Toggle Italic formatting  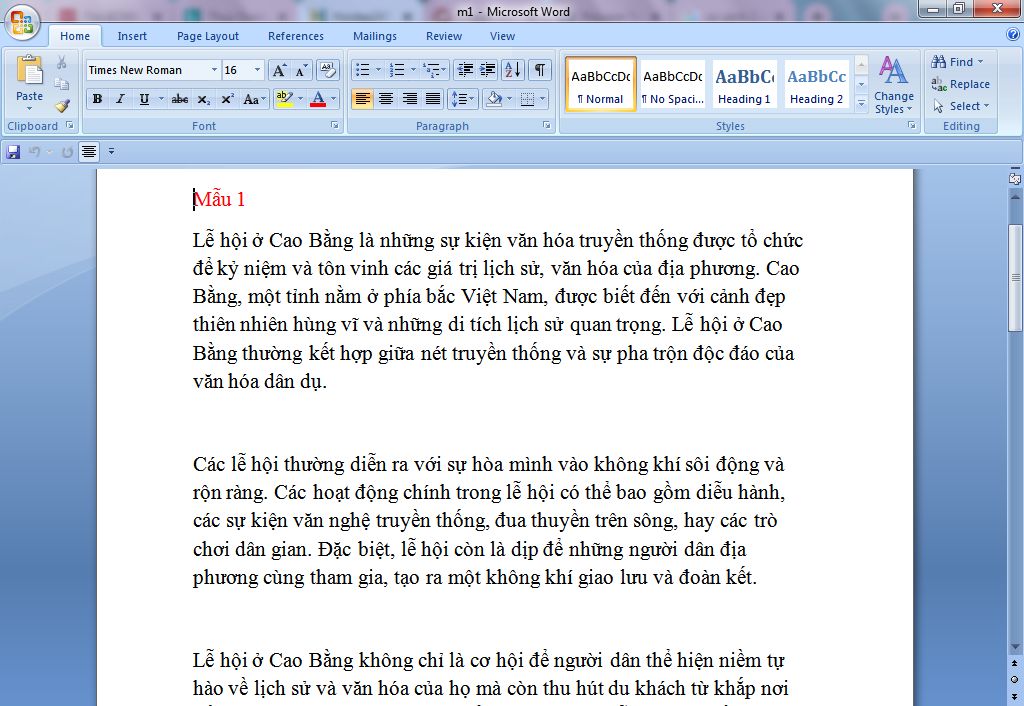[x=120, y=99]
